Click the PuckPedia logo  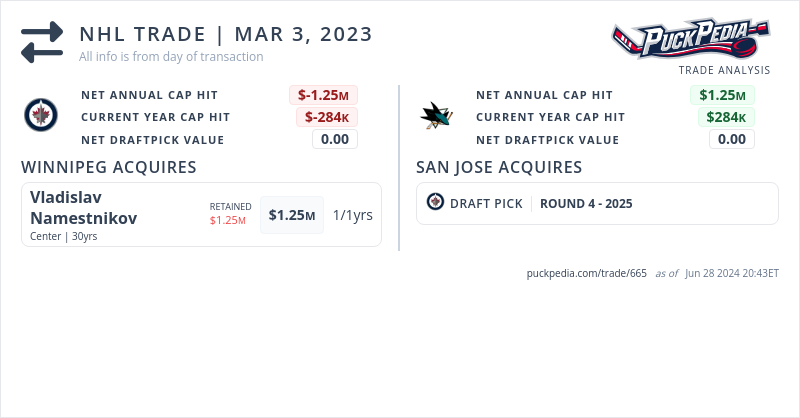(690, 39)
